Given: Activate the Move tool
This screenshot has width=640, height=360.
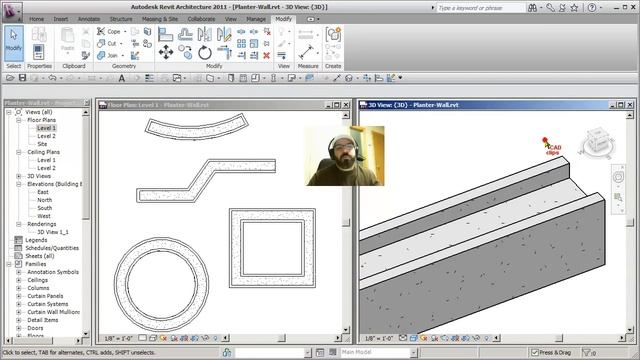Looking at the screenshot, I should click(165, 53).
